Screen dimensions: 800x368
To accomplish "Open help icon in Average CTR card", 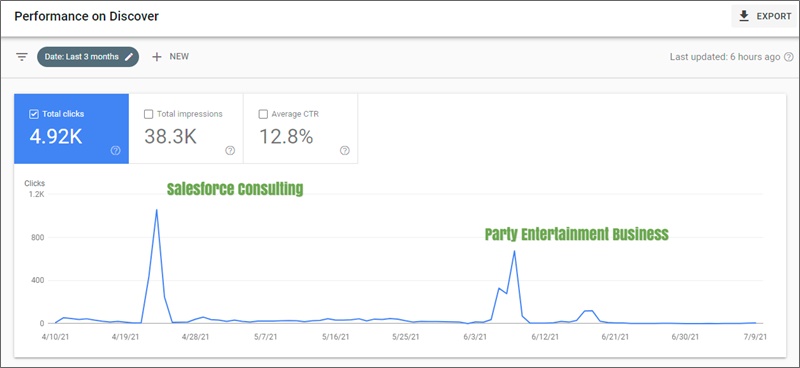I will click(x=345, y=150).
